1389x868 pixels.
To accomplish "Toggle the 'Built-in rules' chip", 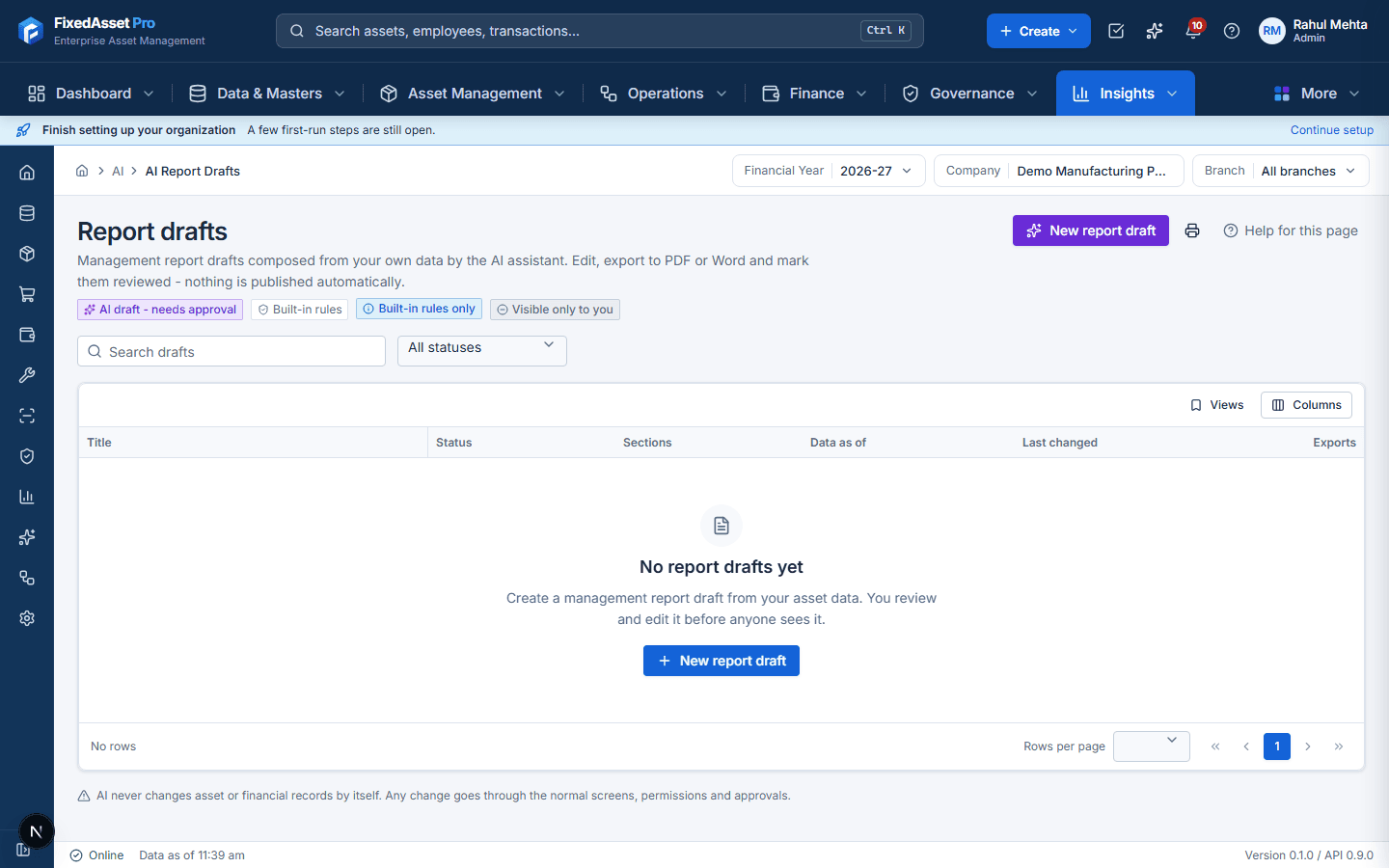I will tap(300, 310).
